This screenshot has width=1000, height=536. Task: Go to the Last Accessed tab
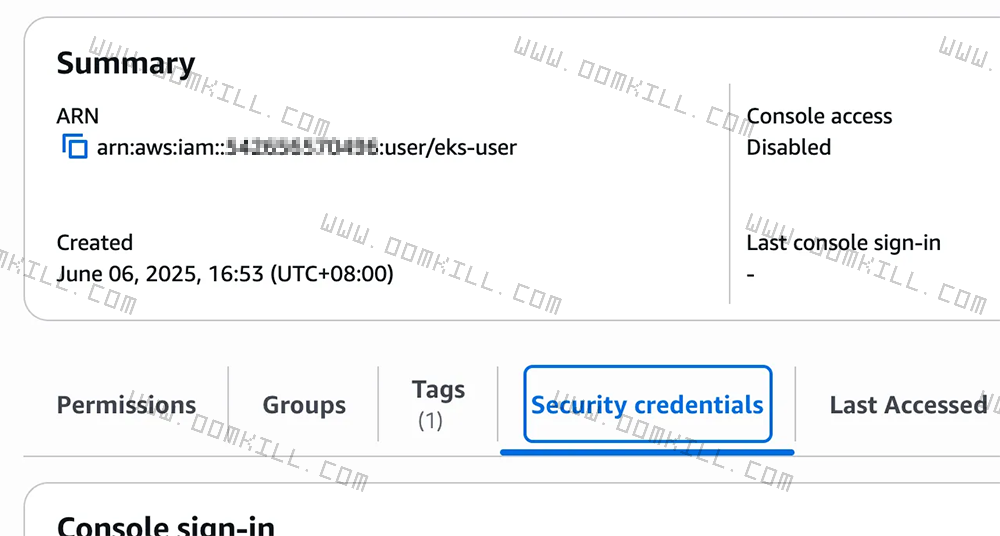(x=907, y=405)
